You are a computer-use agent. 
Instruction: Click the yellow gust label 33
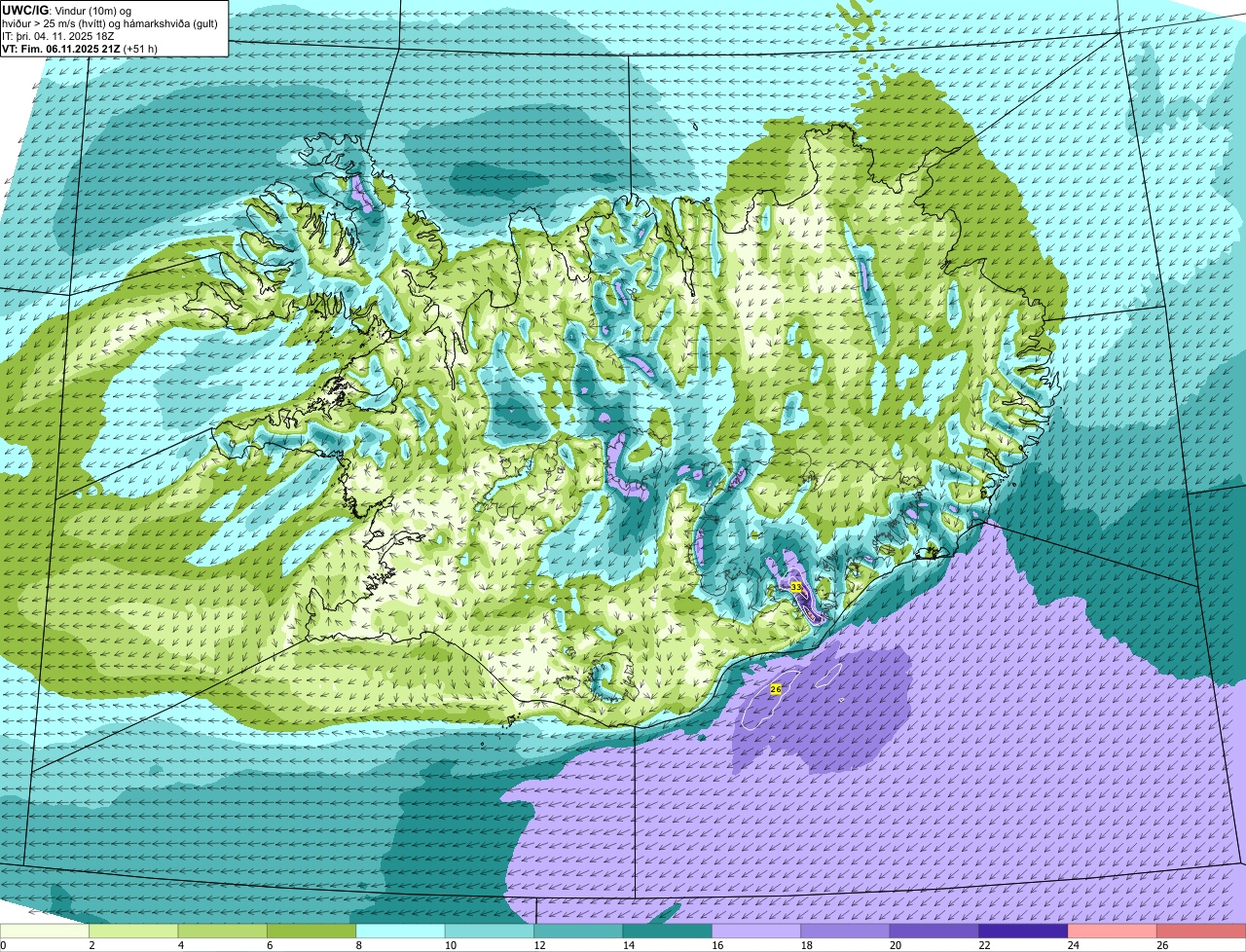(795, 588)
